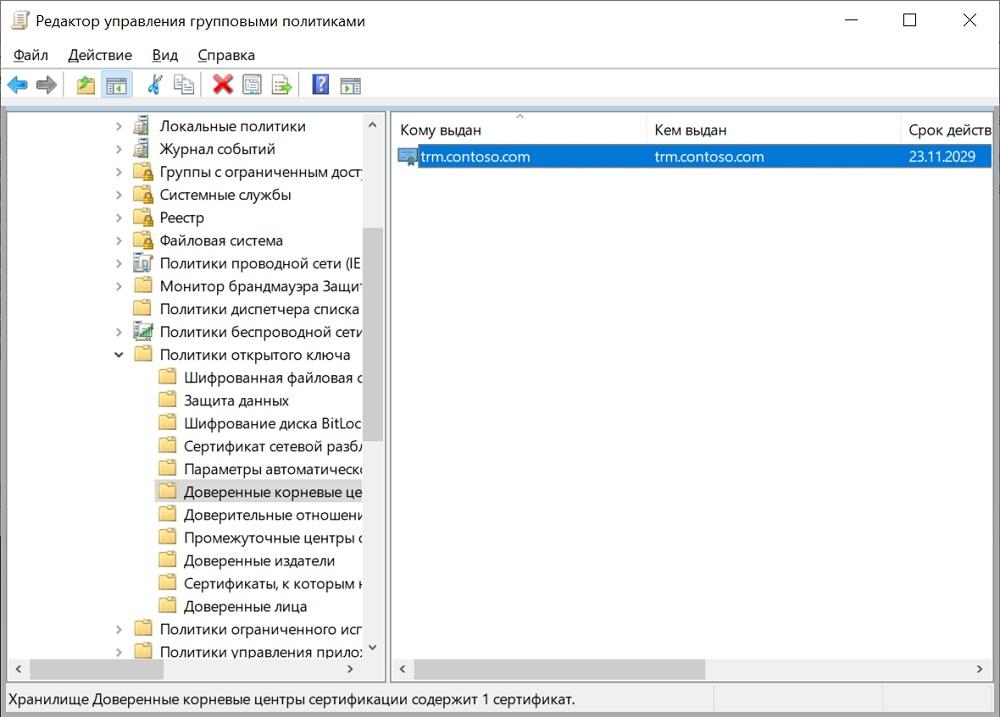Click the Export list toolbar icon
Screen dimensions: 1000x717
pos(281,85)
